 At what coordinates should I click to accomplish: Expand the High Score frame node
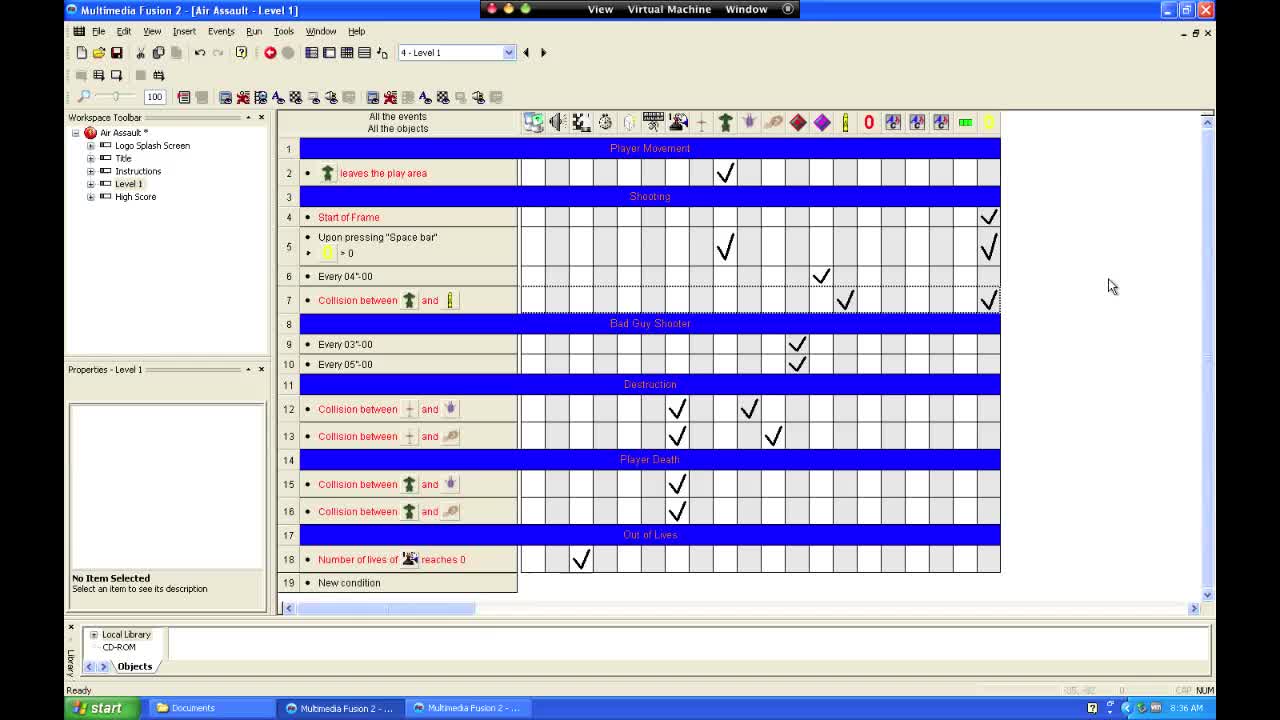click(91, 197)
